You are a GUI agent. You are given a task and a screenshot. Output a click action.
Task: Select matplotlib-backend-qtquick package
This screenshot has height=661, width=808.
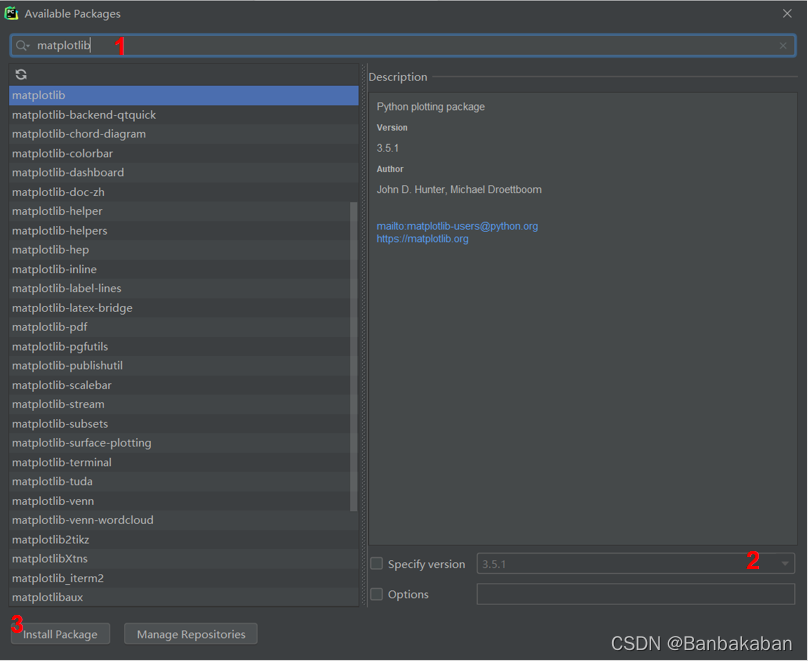(x=183, y=115)
